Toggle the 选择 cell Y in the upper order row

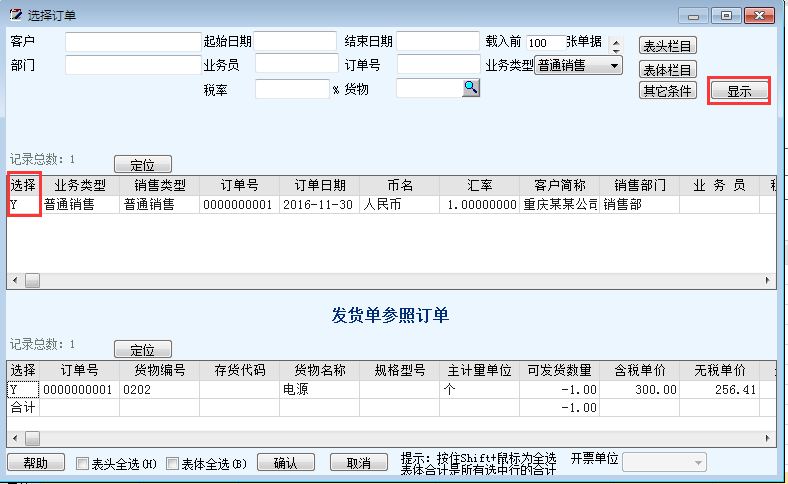pyautogui.click(x=23, y=204)
